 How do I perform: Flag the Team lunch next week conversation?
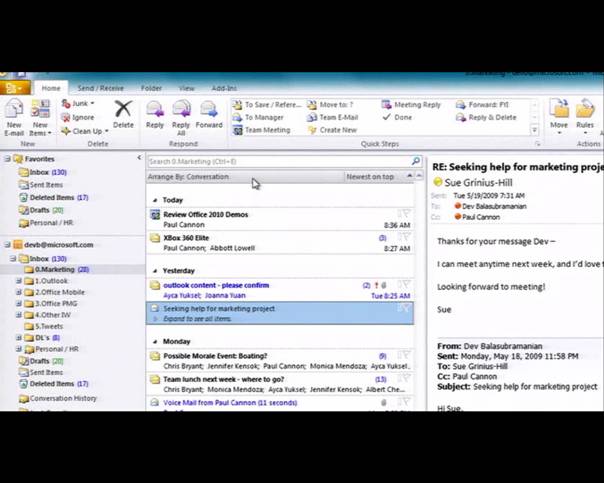click(x=404, y=379)
